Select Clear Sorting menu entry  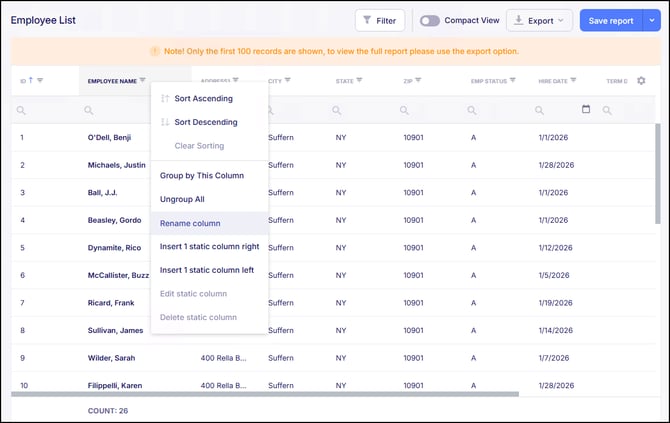coord(209,146)
